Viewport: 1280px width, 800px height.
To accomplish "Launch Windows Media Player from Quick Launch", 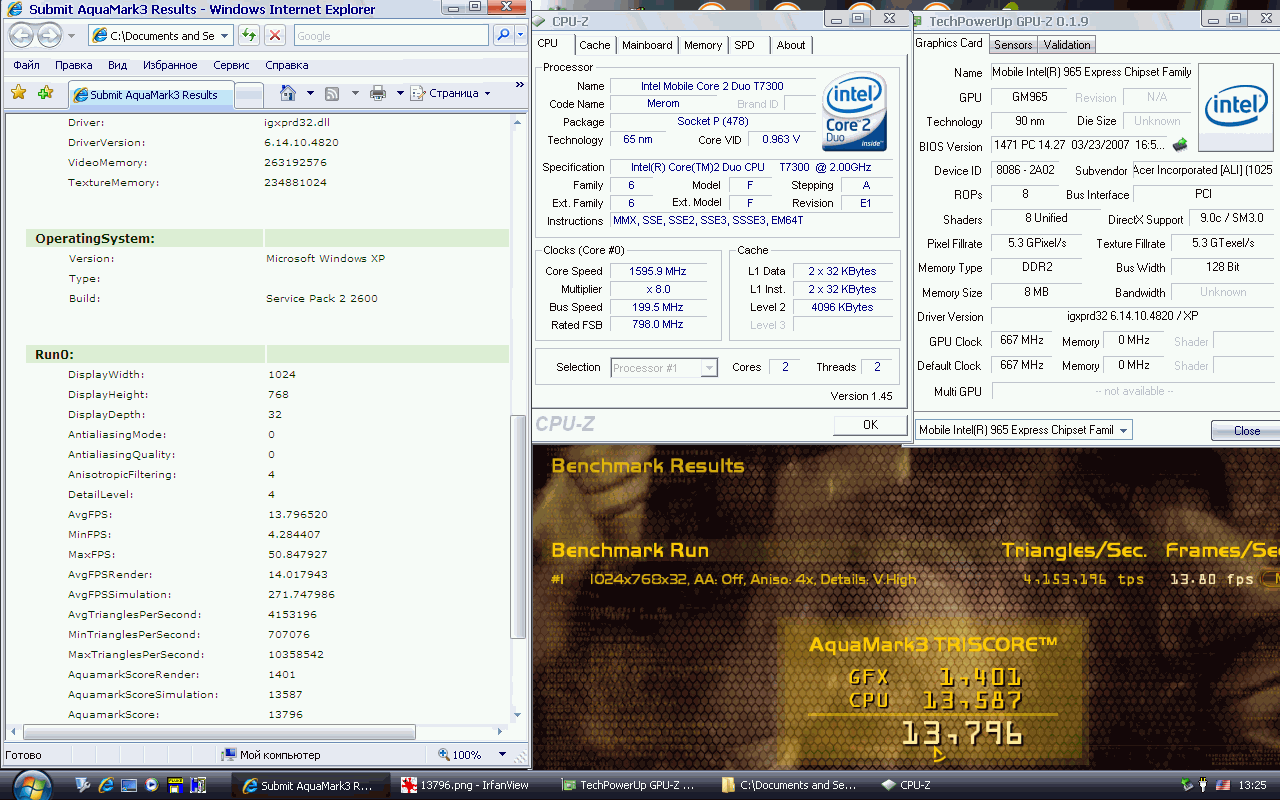I will (x=151, y=785).
